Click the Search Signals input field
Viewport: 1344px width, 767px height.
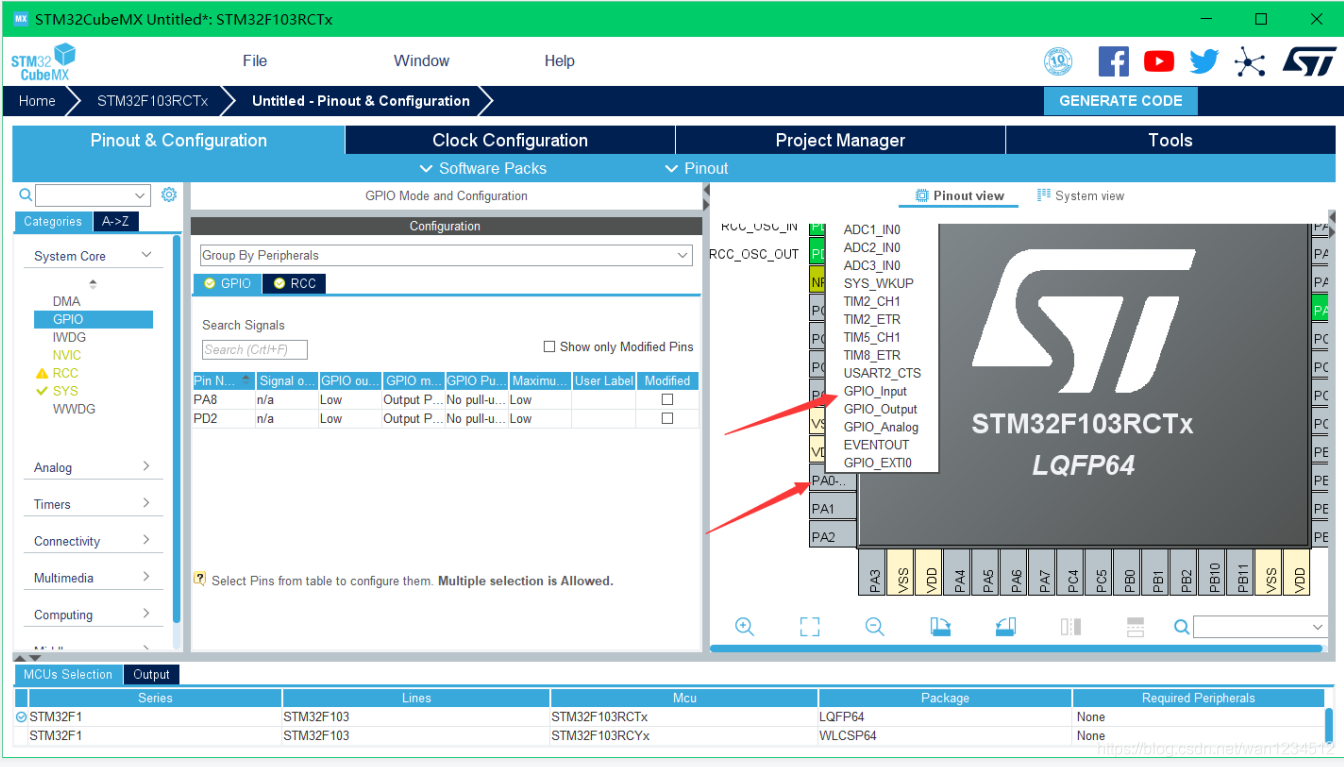[x=254, y=350]
